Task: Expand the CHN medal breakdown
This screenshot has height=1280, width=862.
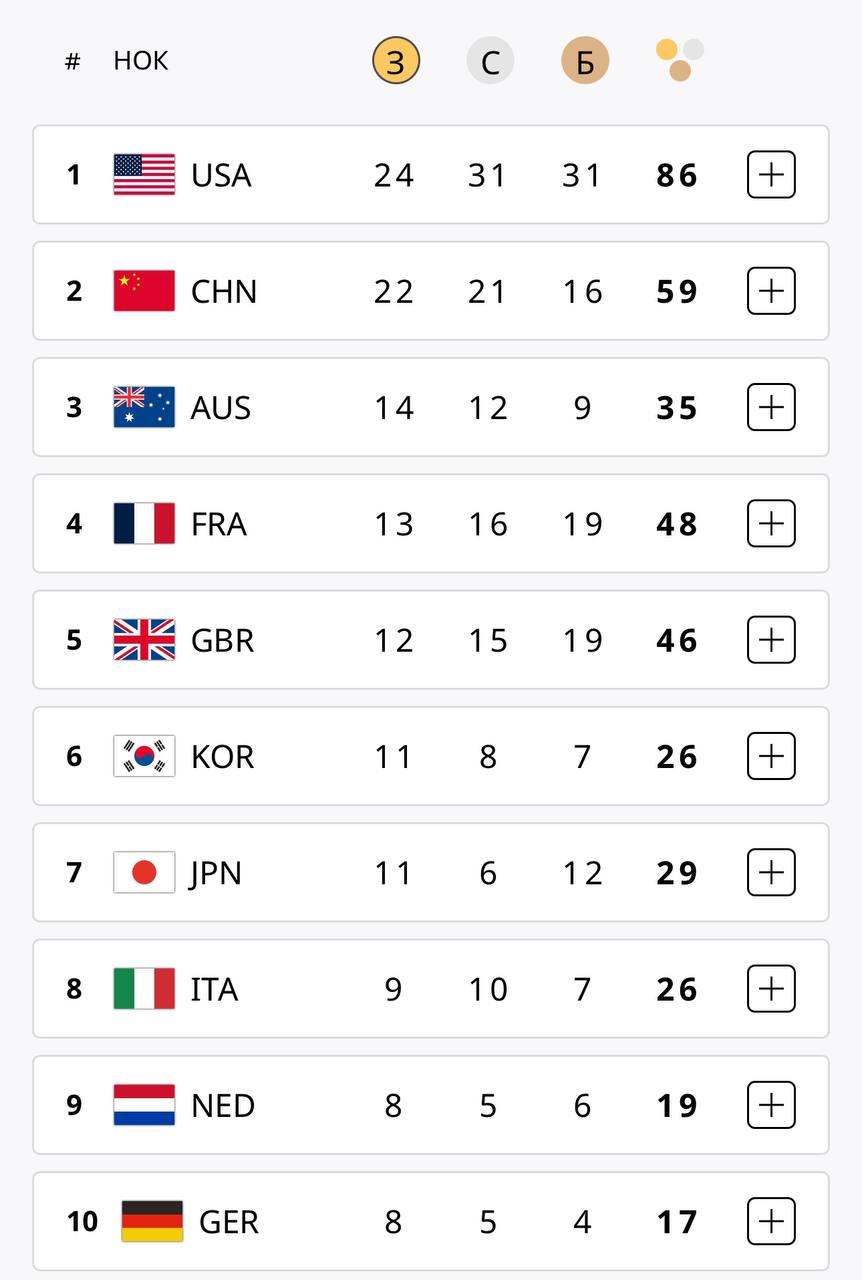Action: coord(771,291)
